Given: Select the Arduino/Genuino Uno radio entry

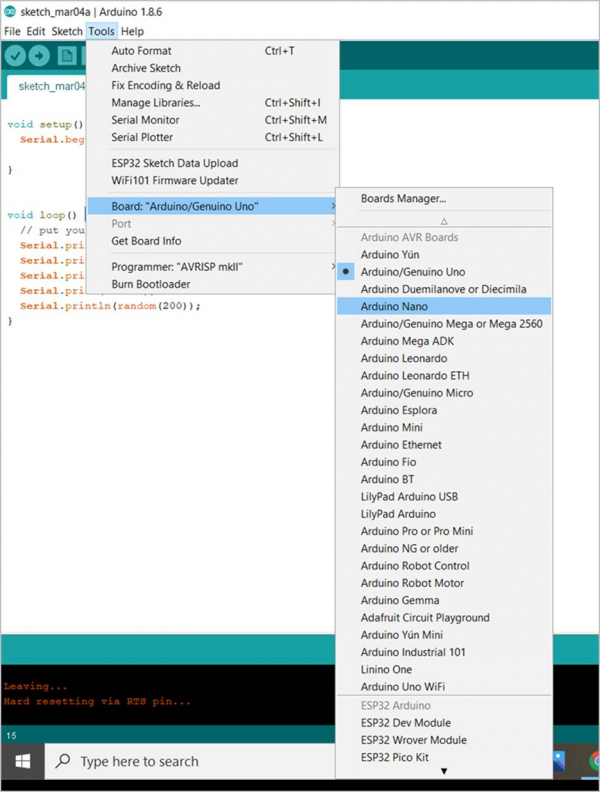Looking at the screenshot, I should (x=444, y=272).
